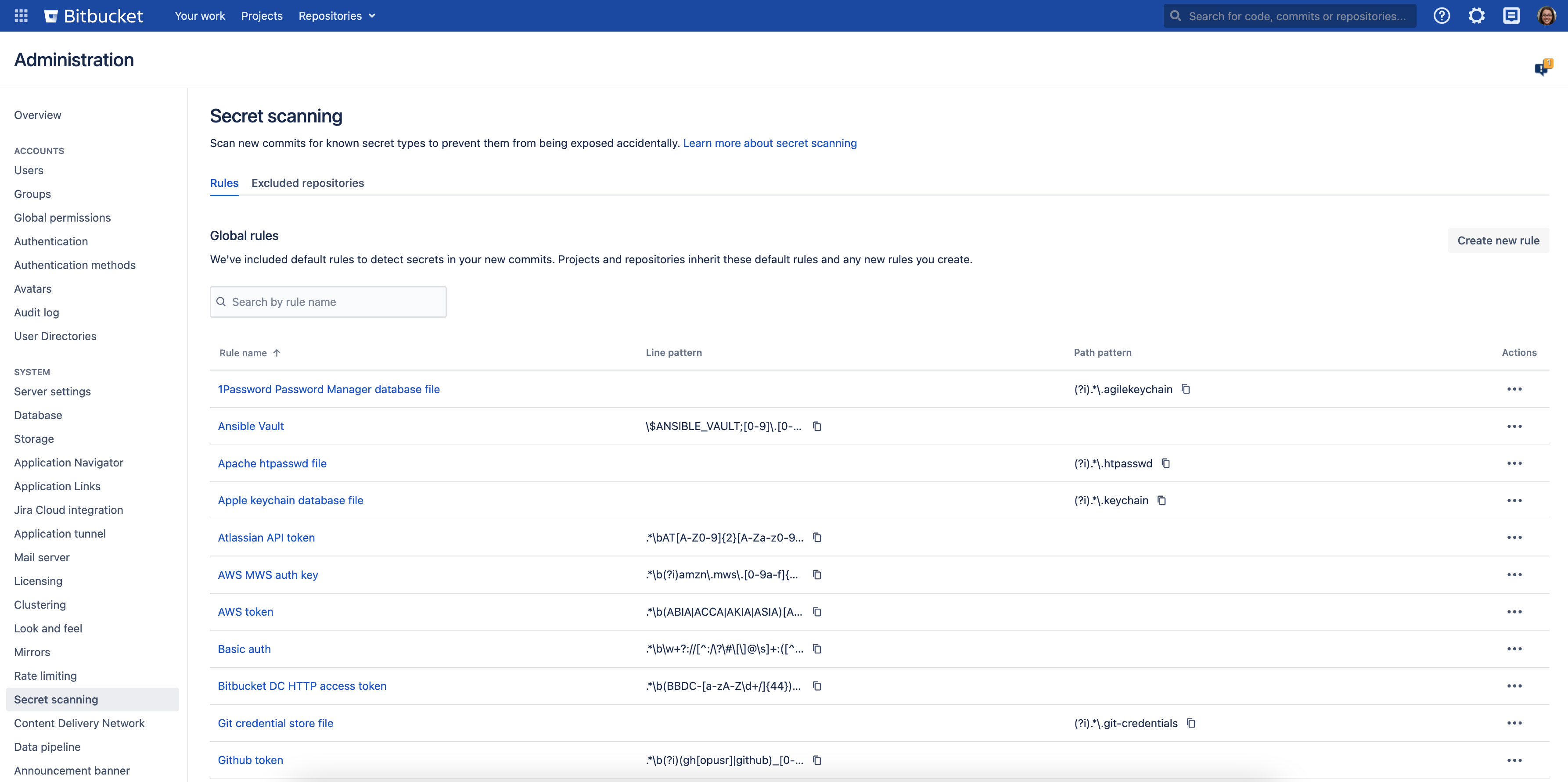The image size is (1568, 782).
Task: Click the feedback speech bubble icon
Action: pyautogui.click(x=1543, y=68)
